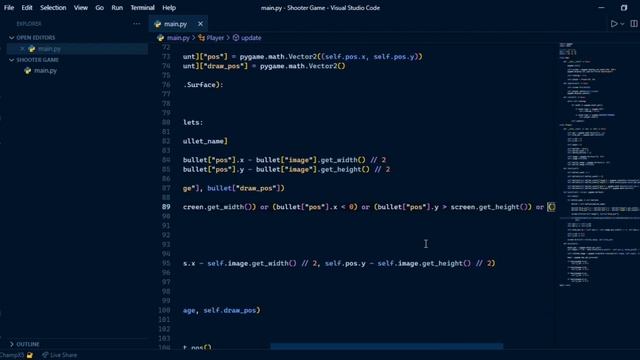Screen dimensions: 640x360
Task: Split the editor to the right
Action: tap(634, 24)
